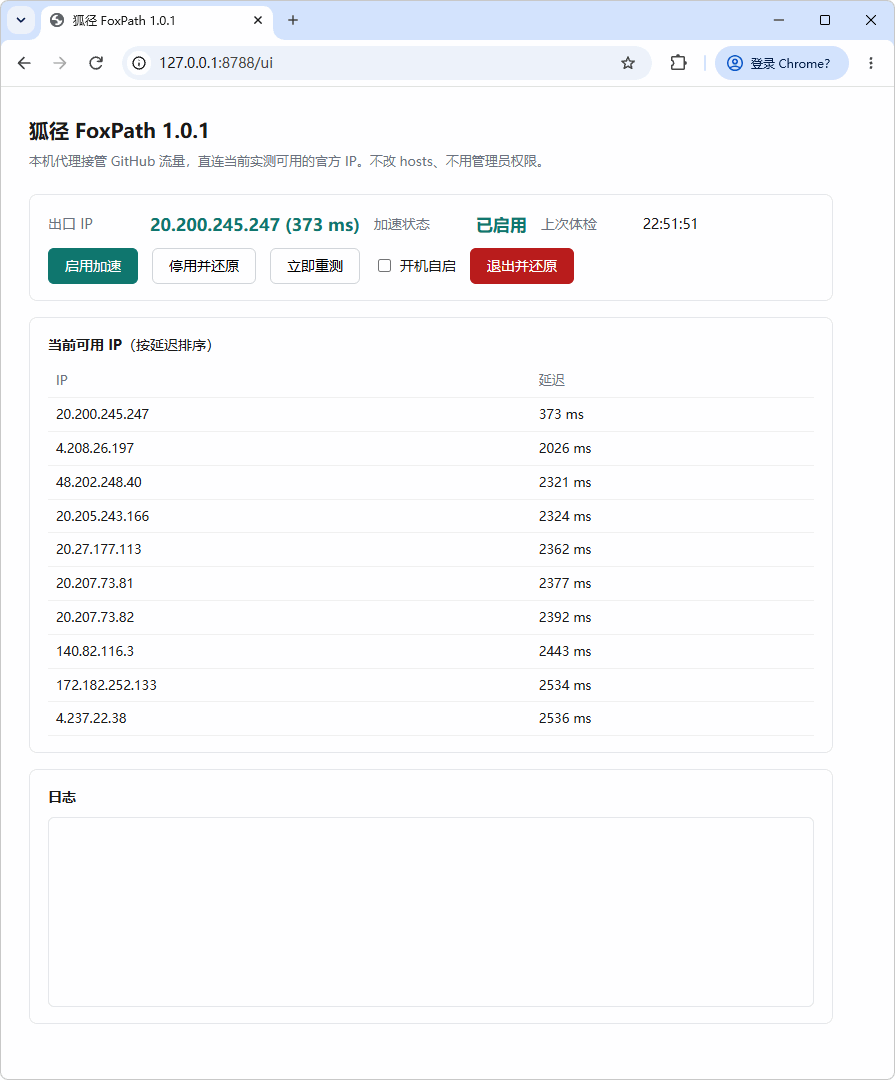Viewport: 895px width, 1080px height.
Task: Open the Extensions puzzle icon
Action: coord(678,63)
